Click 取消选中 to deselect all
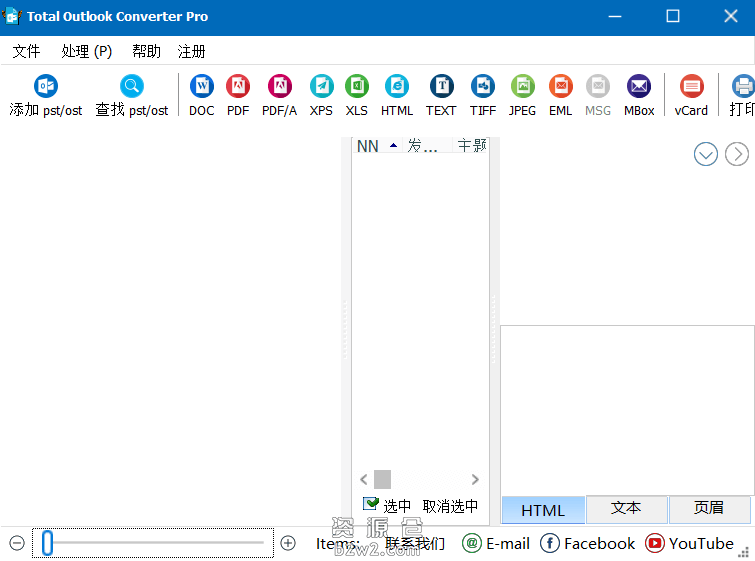The height and width of the screenshot is (561, 755). pyautogui.click(x=450, y=506)
